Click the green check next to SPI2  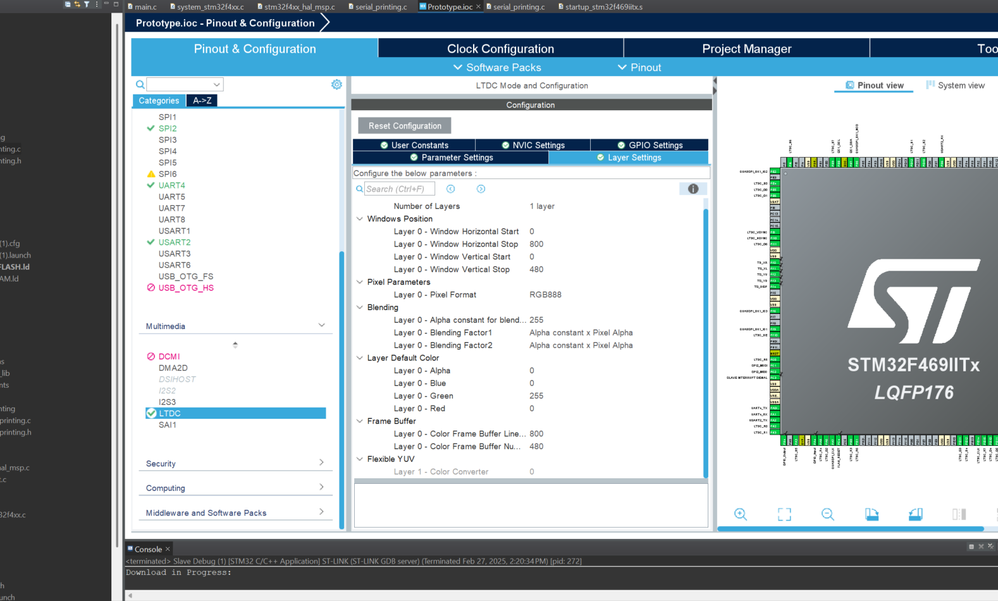click(x=151, y=128)
